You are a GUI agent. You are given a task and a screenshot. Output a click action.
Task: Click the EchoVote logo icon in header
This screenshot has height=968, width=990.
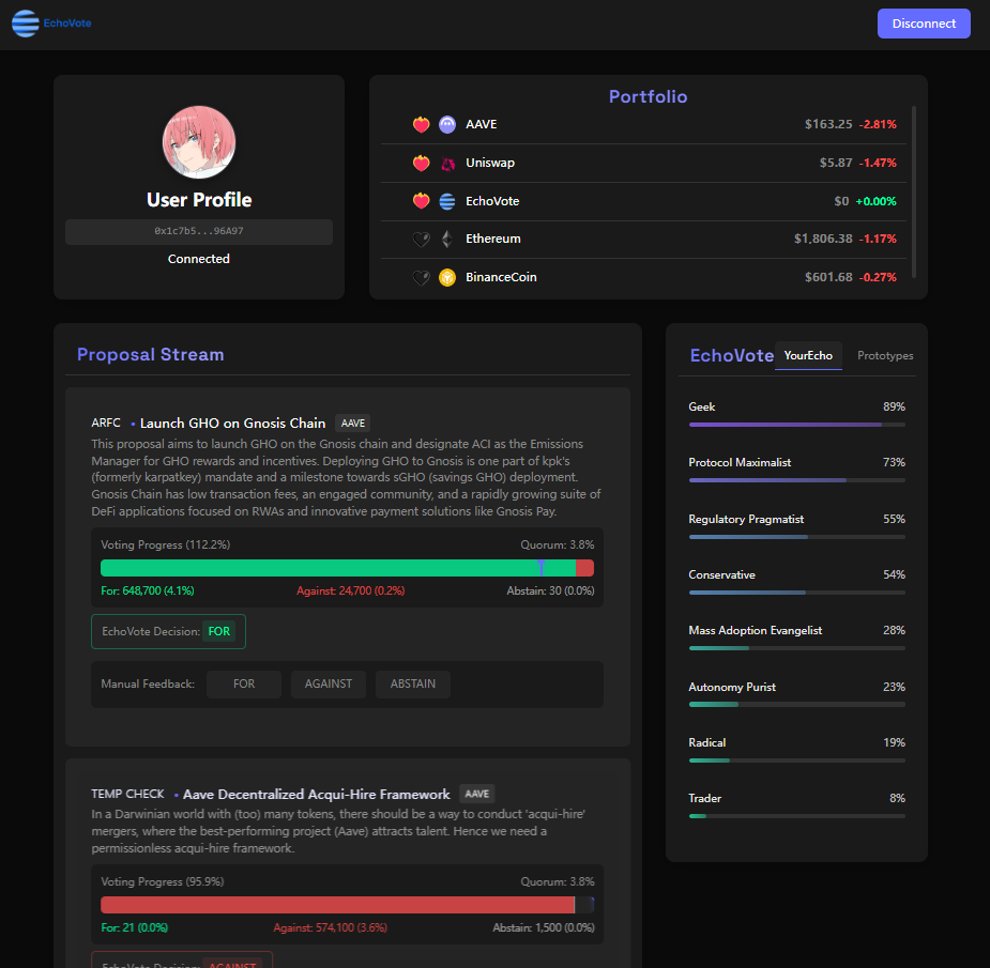pos(25,23)
